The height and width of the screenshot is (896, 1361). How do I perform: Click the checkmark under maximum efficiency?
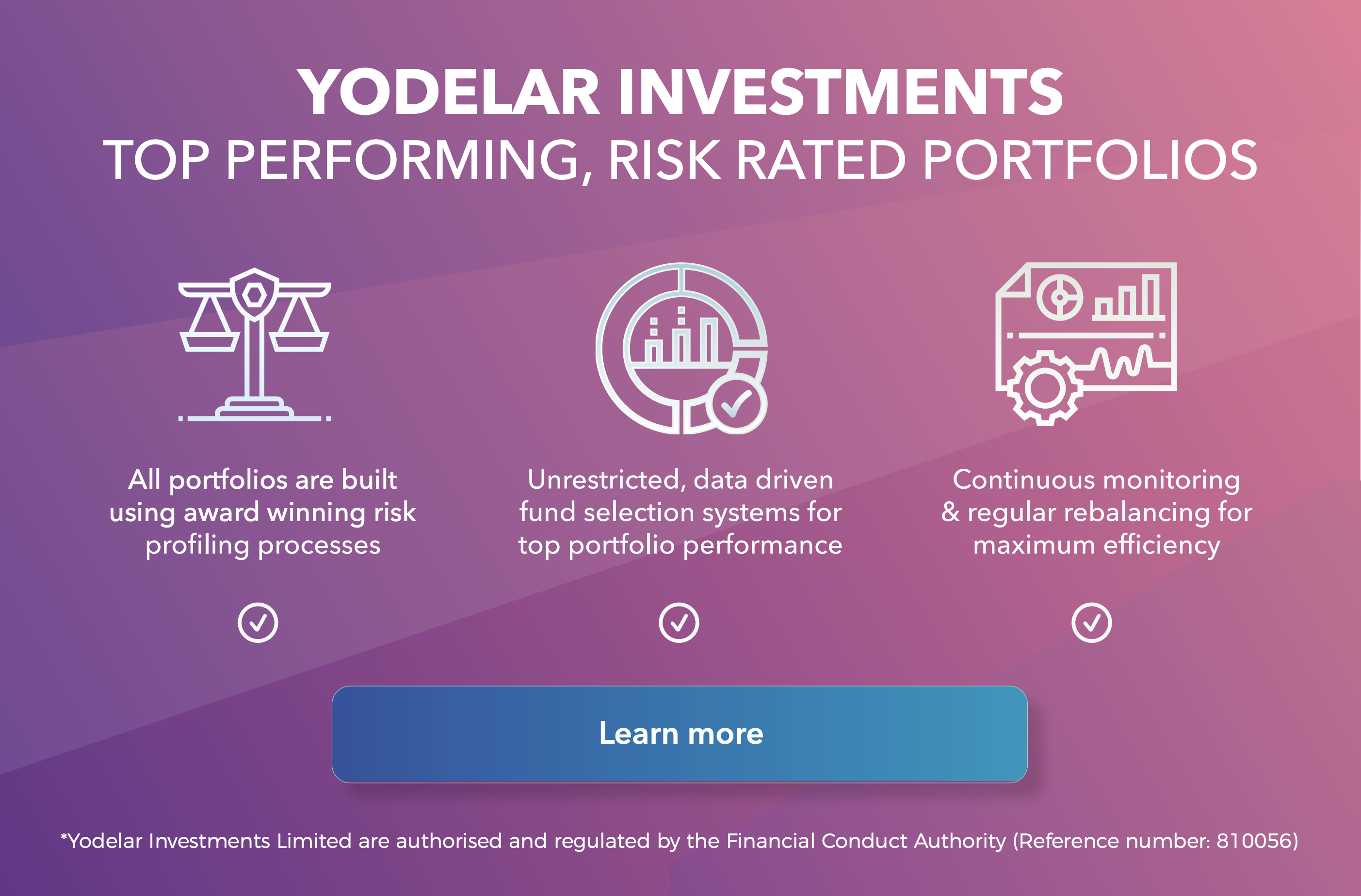[x=1091, y=623]
